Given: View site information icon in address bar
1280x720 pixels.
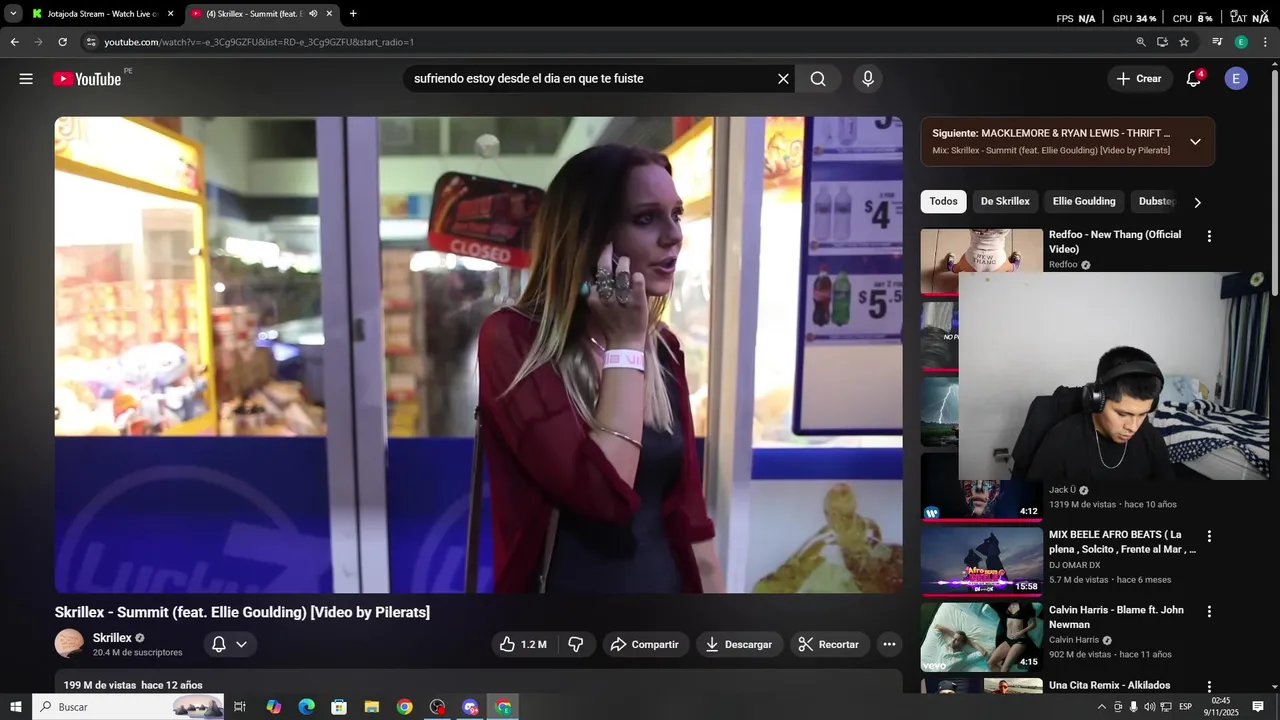Looking at the screenshot, I should tap(91, 42).
